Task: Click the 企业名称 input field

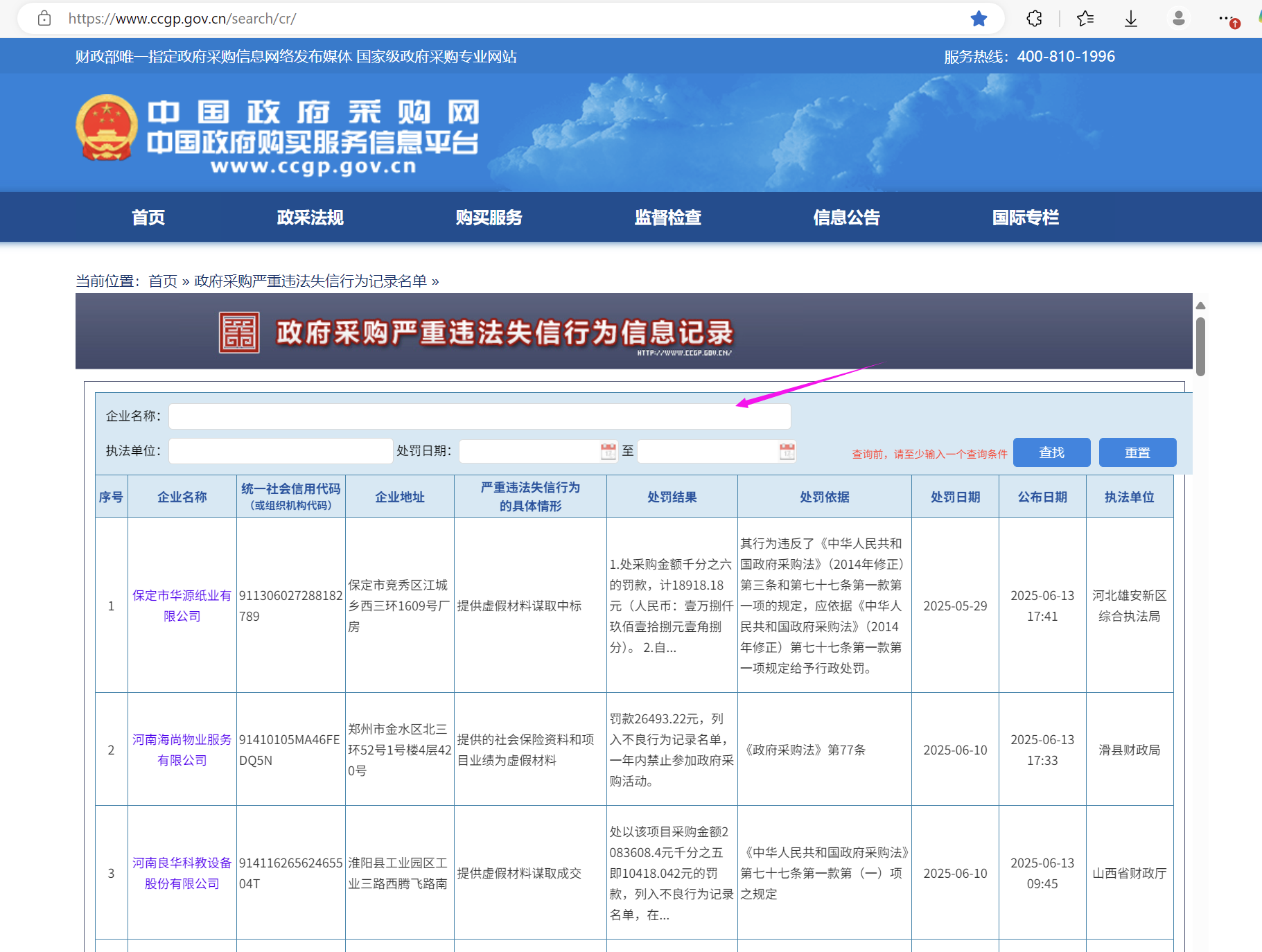Action: [x=479, y=416]
